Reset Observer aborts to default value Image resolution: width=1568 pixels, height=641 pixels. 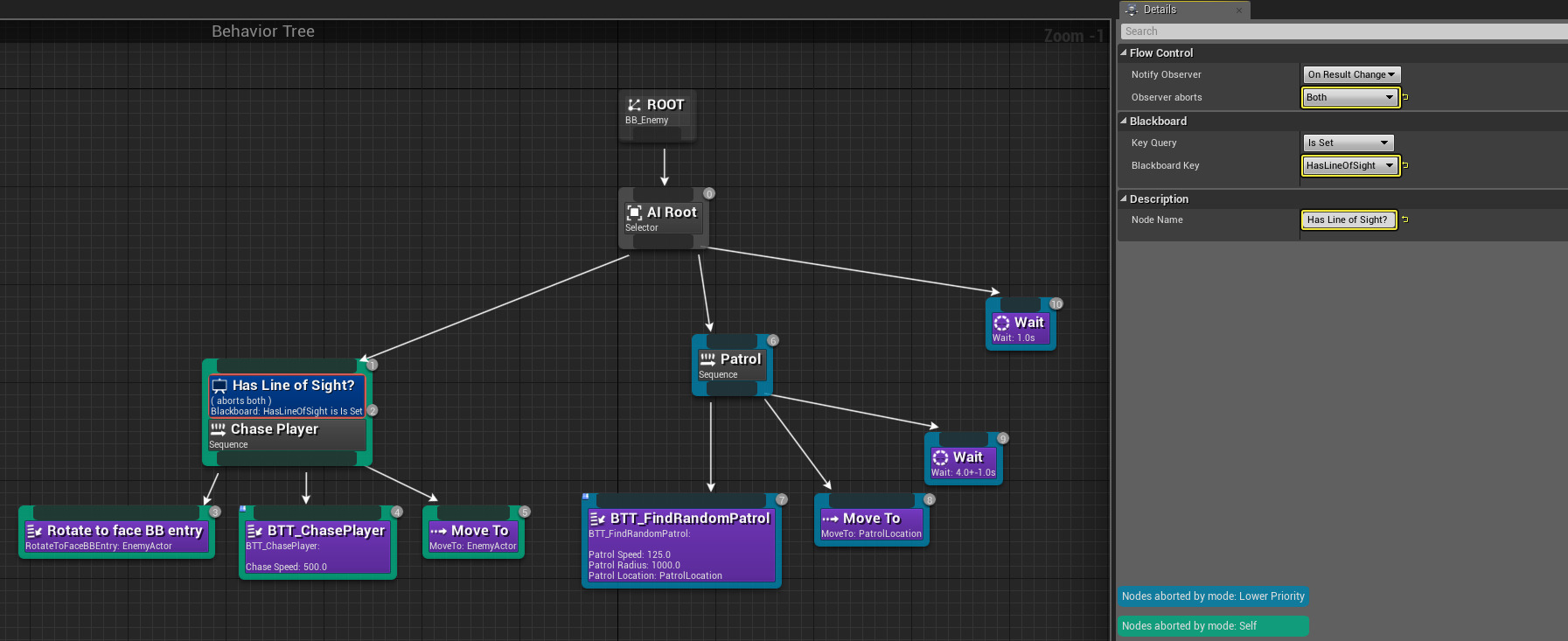pos(1405,97)
